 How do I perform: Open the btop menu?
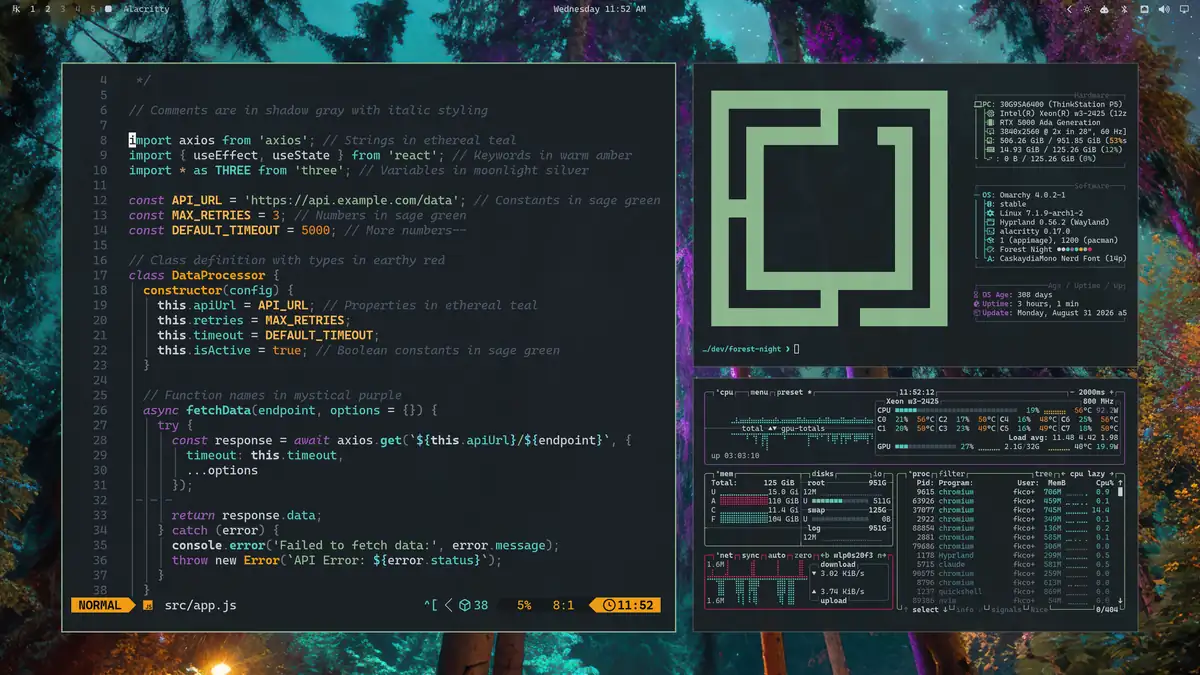[x=759, y=392]
